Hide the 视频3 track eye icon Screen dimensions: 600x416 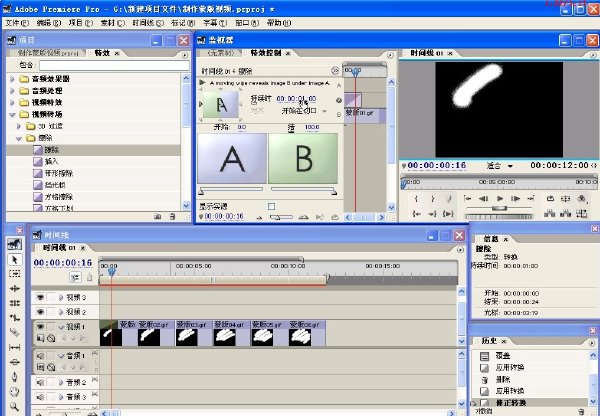tap(40, 297)
